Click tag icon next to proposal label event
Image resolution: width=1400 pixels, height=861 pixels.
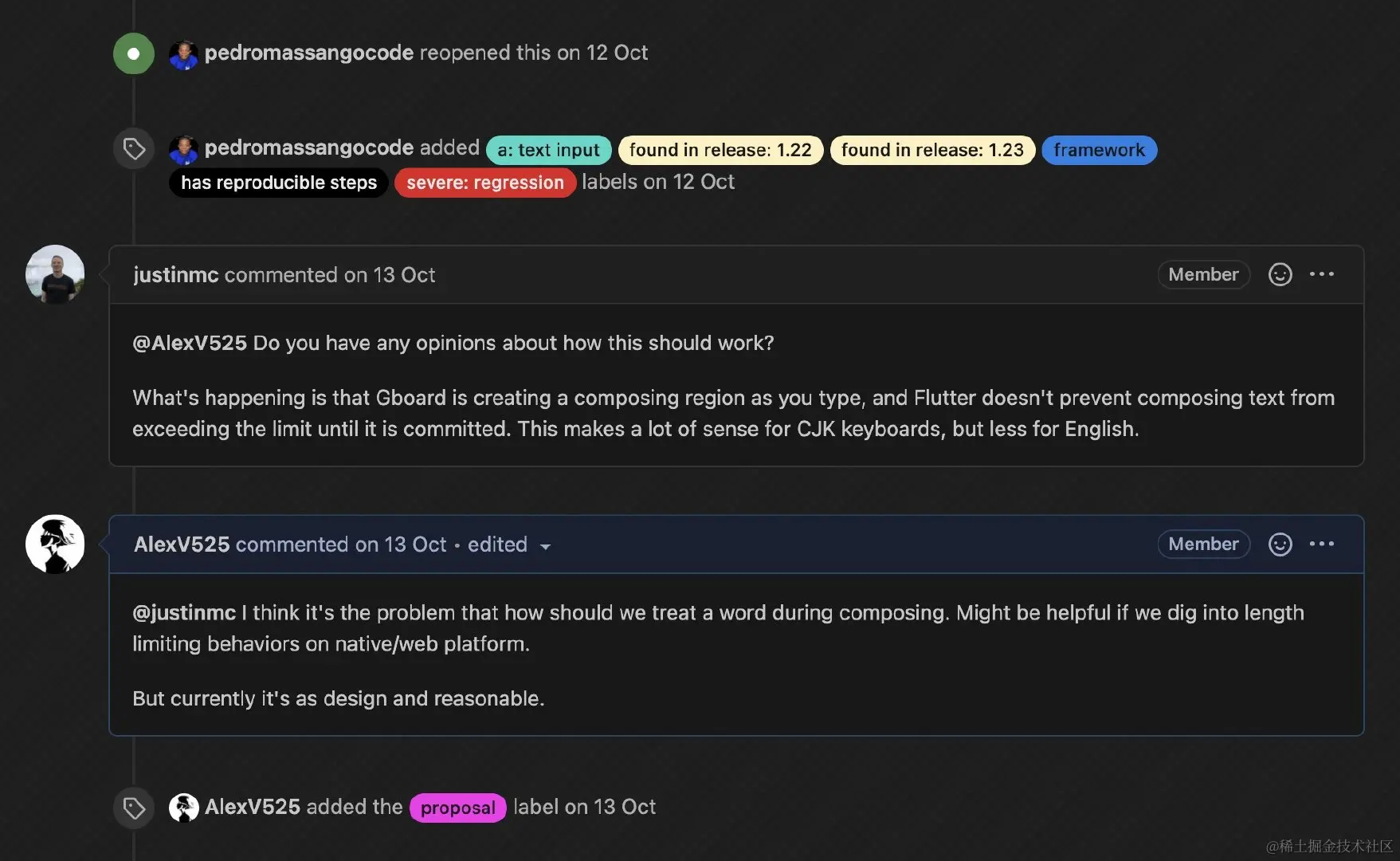[x=134, y=808]
